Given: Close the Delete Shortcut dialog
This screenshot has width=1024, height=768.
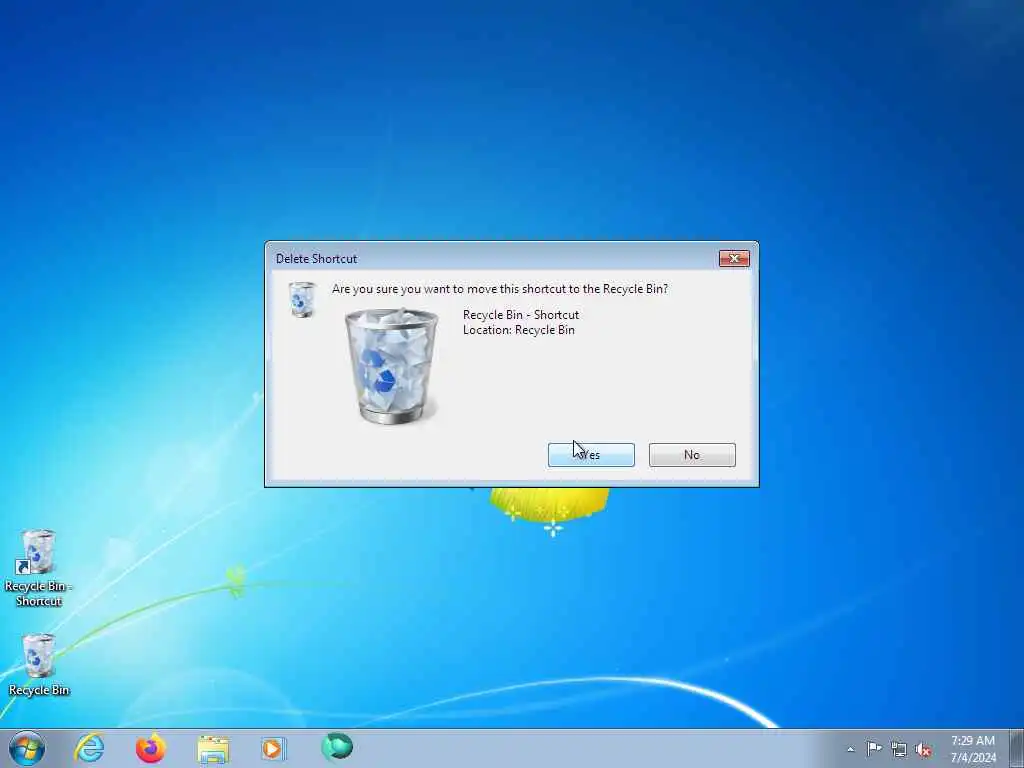Looking at the screenshot, I should pyautogui.click(x=734, y=259).
